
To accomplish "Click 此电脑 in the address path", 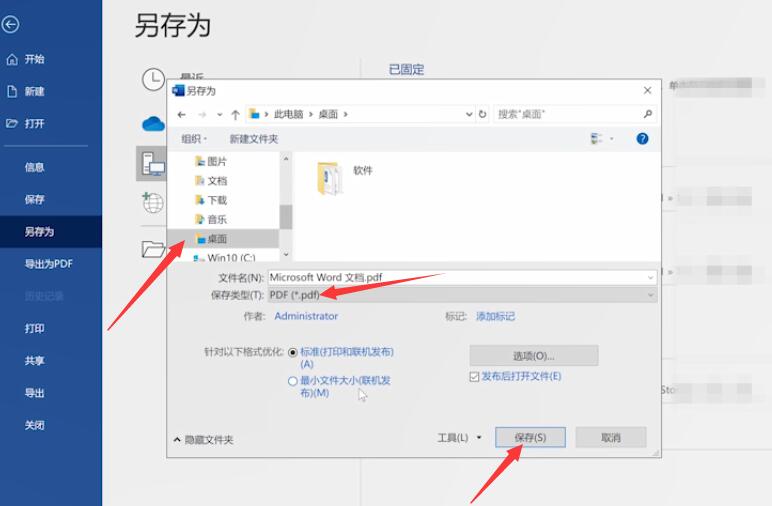I will click(x=289, y=114).
